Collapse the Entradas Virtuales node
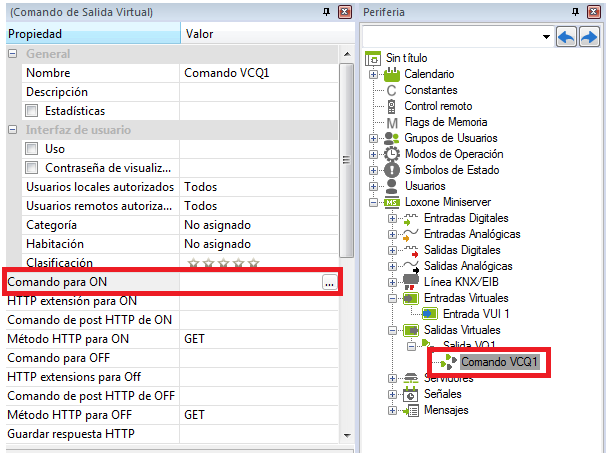606x454 pixels. pos(392,299)
